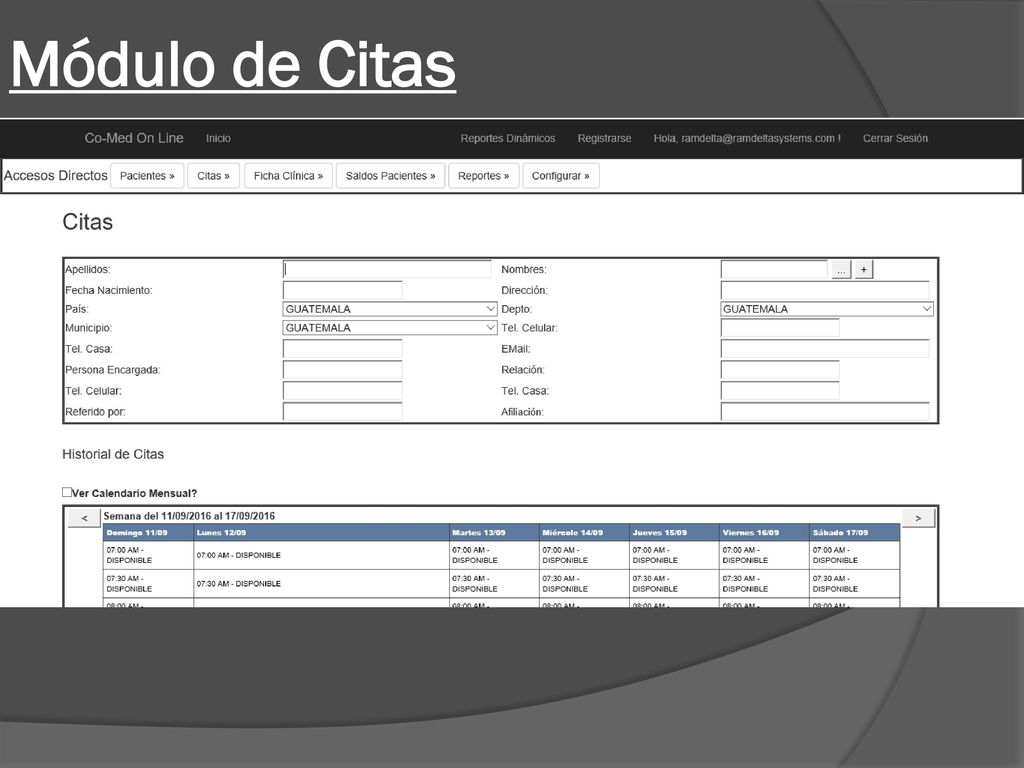Select Sábado 17/09 07:00 AM slot
The image size is (1024, 768).
855,555
